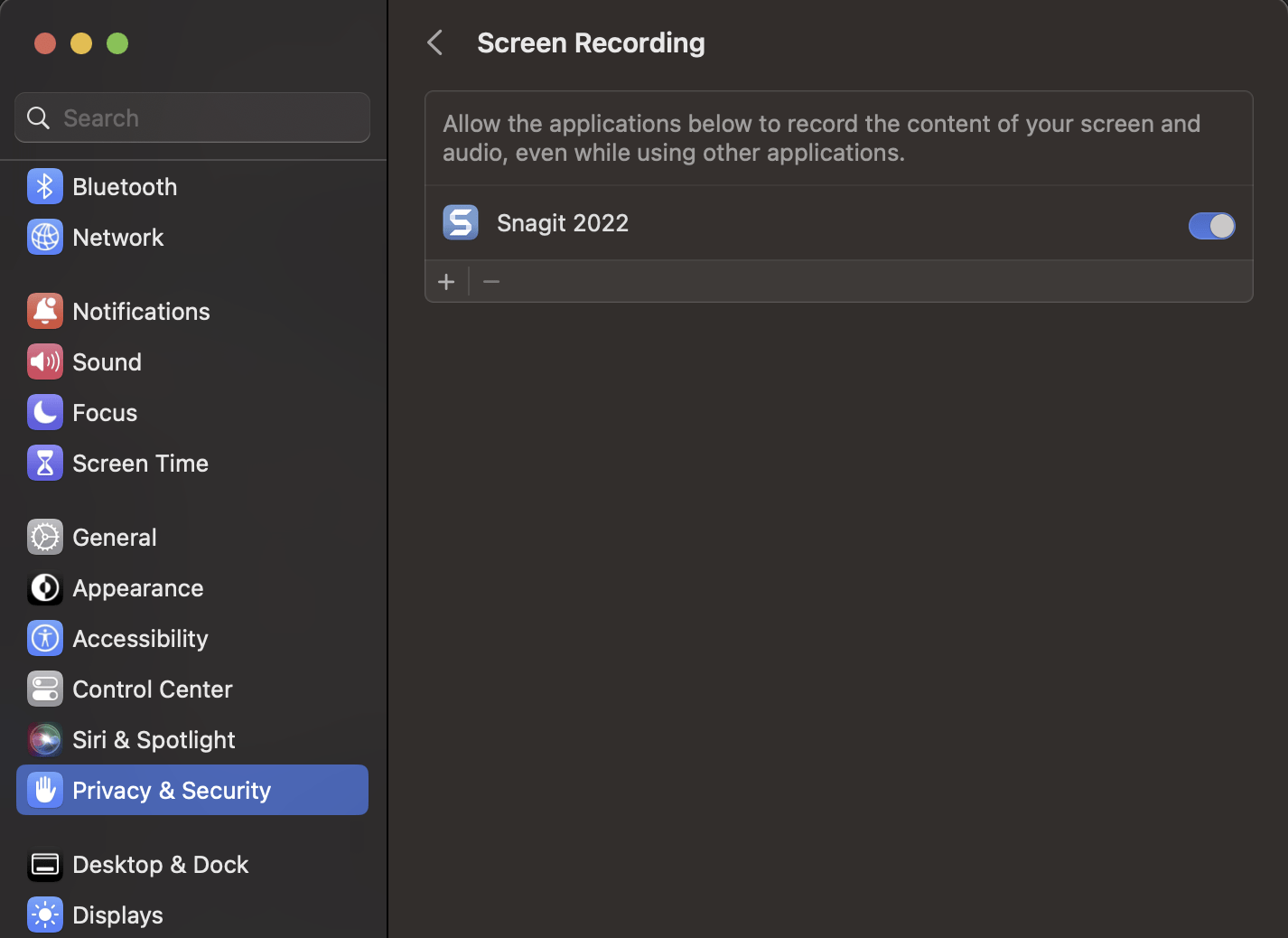This screenshot has height=938, width=1288.
Task: Add an app with the plus button
Action: coord(446,281)
